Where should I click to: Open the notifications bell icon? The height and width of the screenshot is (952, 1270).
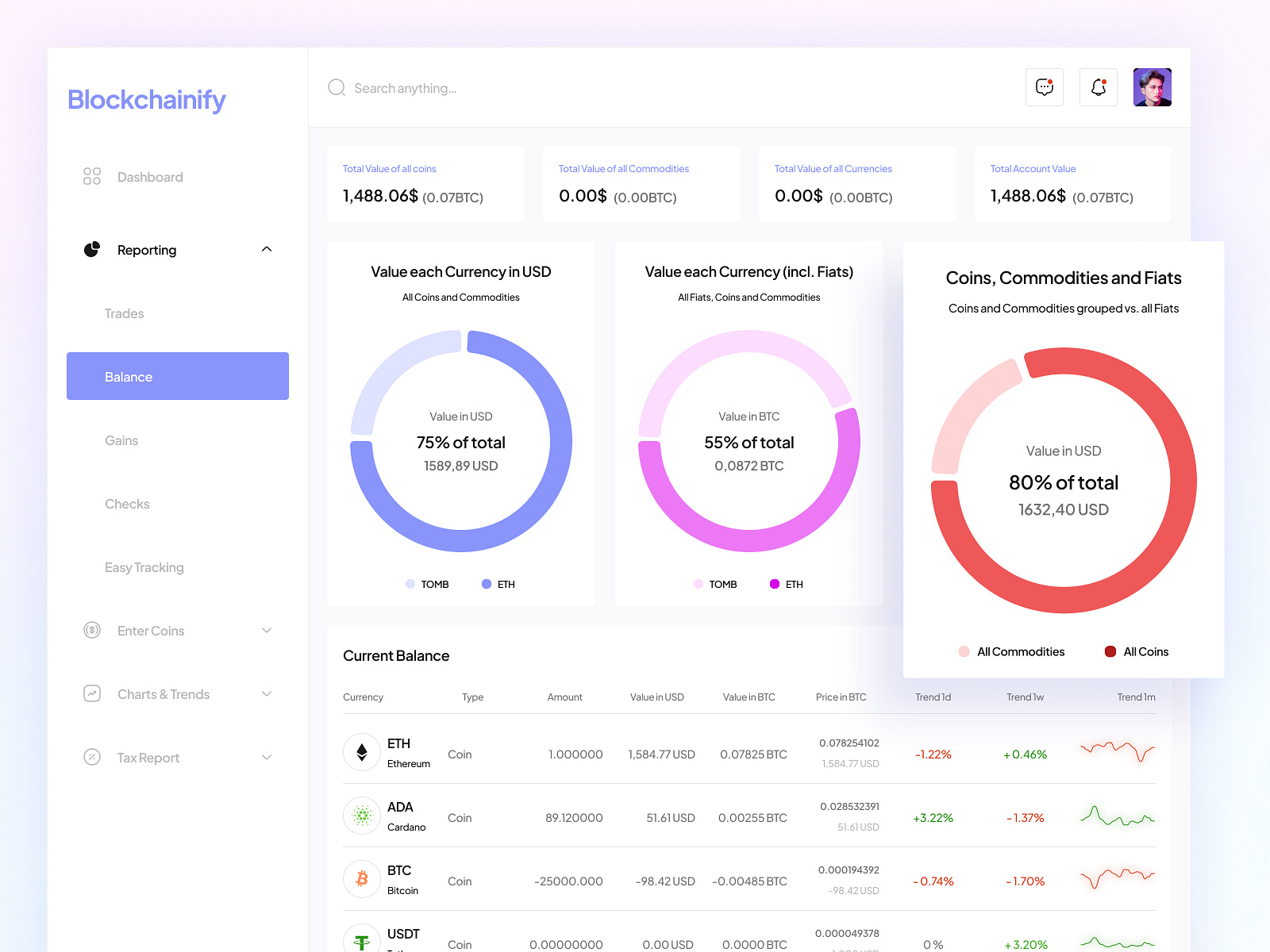[1098, 87]
